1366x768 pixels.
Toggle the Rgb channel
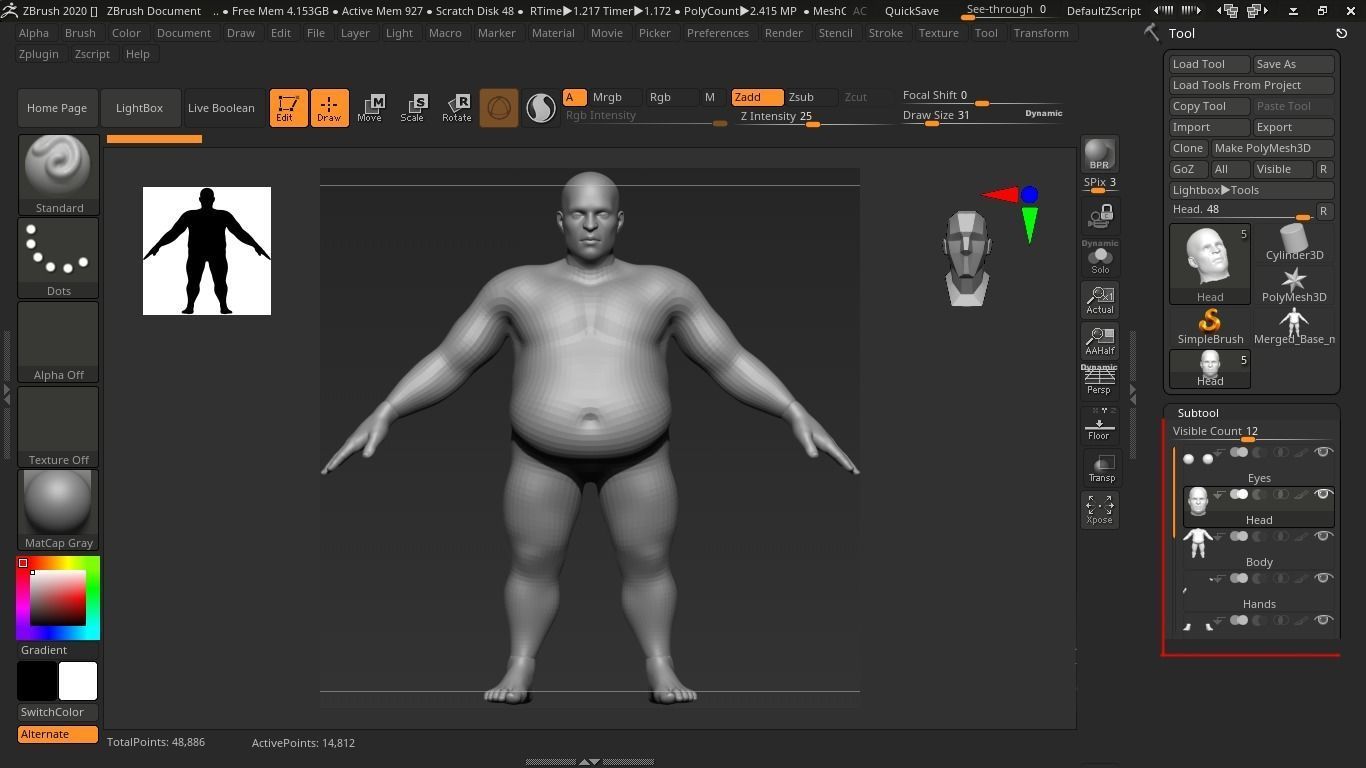[671, 97]
